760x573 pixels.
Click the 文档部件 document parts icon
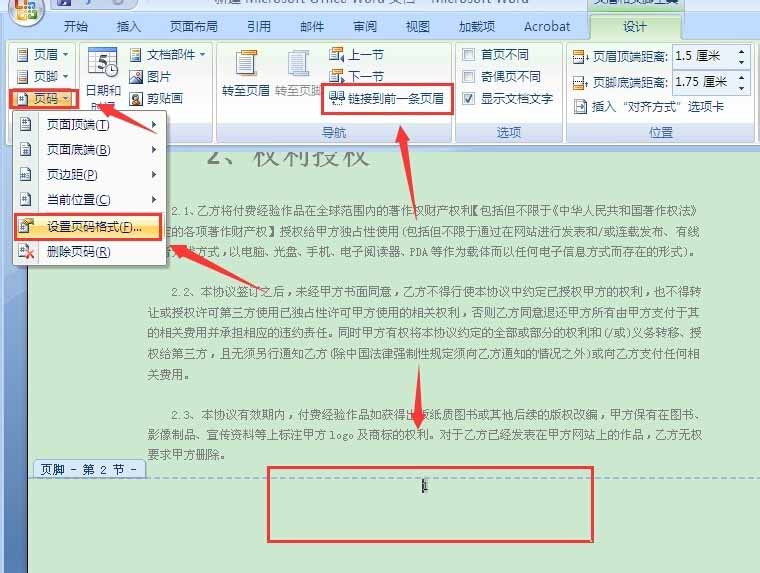click(x=136, y=55)
